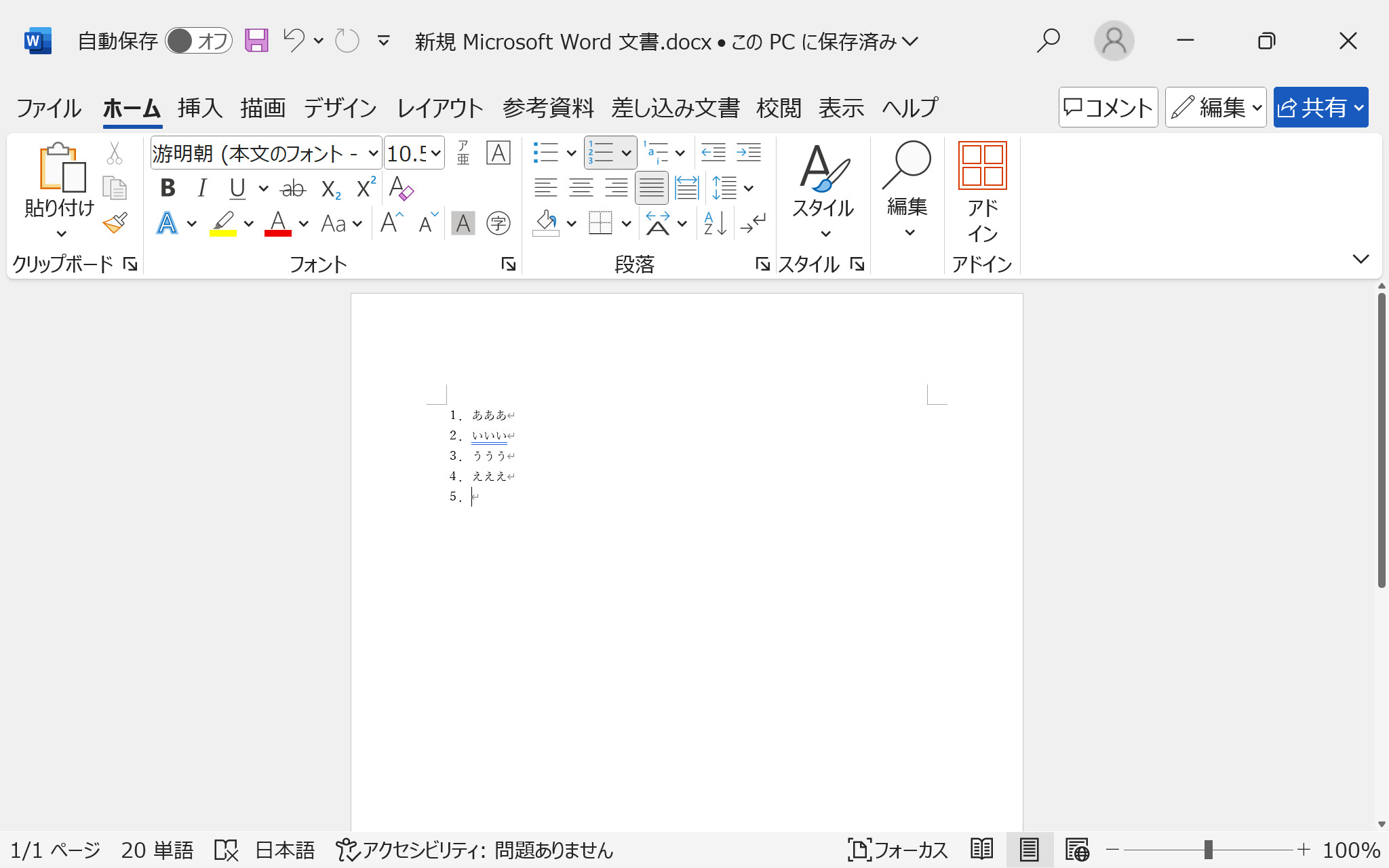Show paragraph marks toggle icon
Viewport: 1389px width, 868px height.
click(753, 223)
